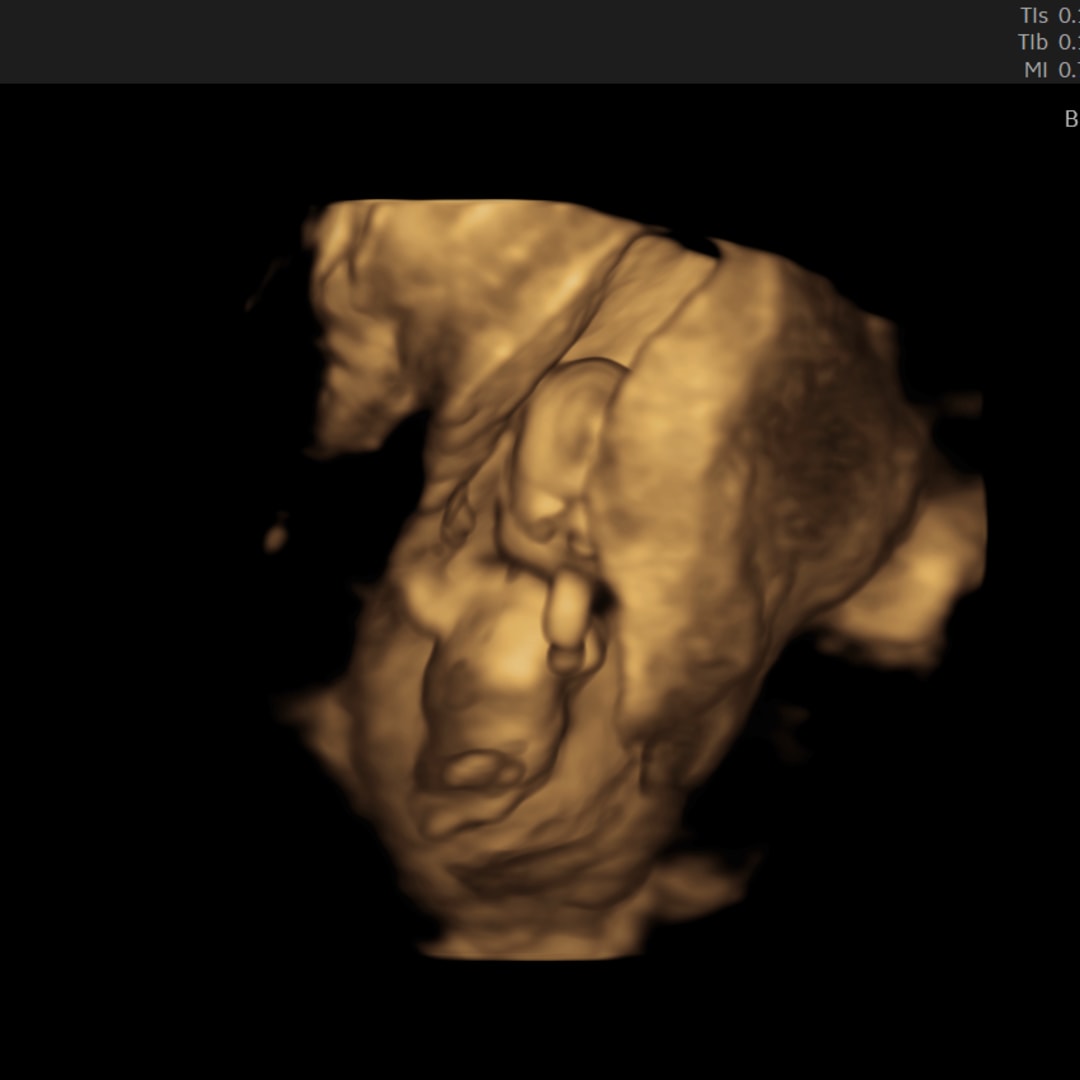The height and width of the screenshot is (1080, 1080).
Task: Select the TIb thermal index label
Action: coord(1033,42)
